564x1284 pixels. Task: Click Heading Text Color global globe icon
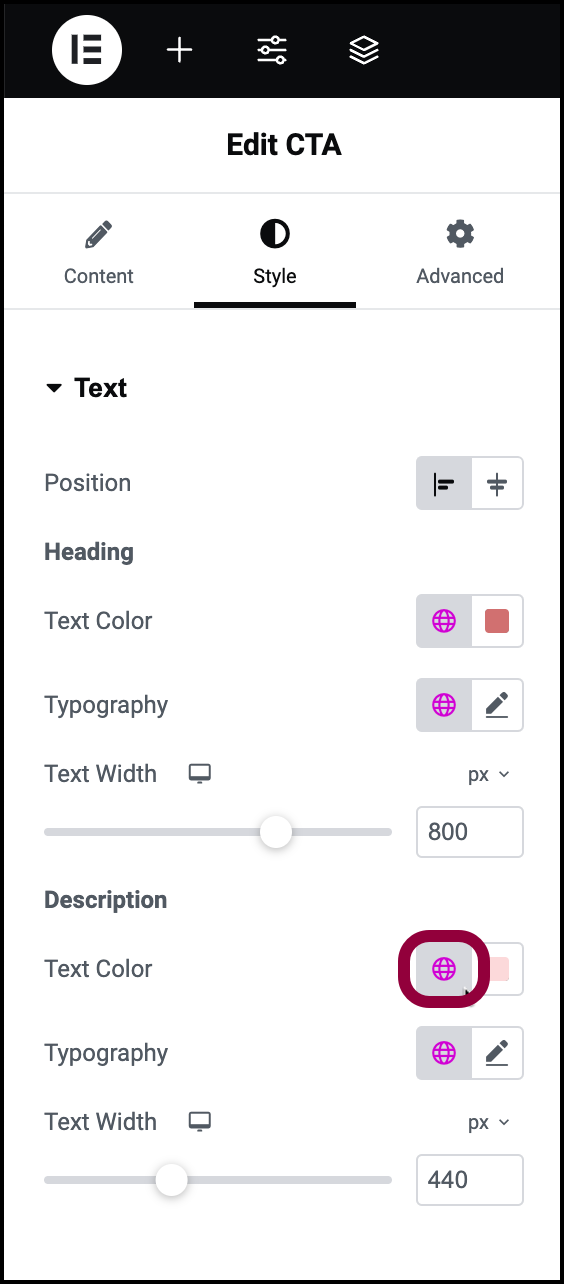click(x=444, y=621)
